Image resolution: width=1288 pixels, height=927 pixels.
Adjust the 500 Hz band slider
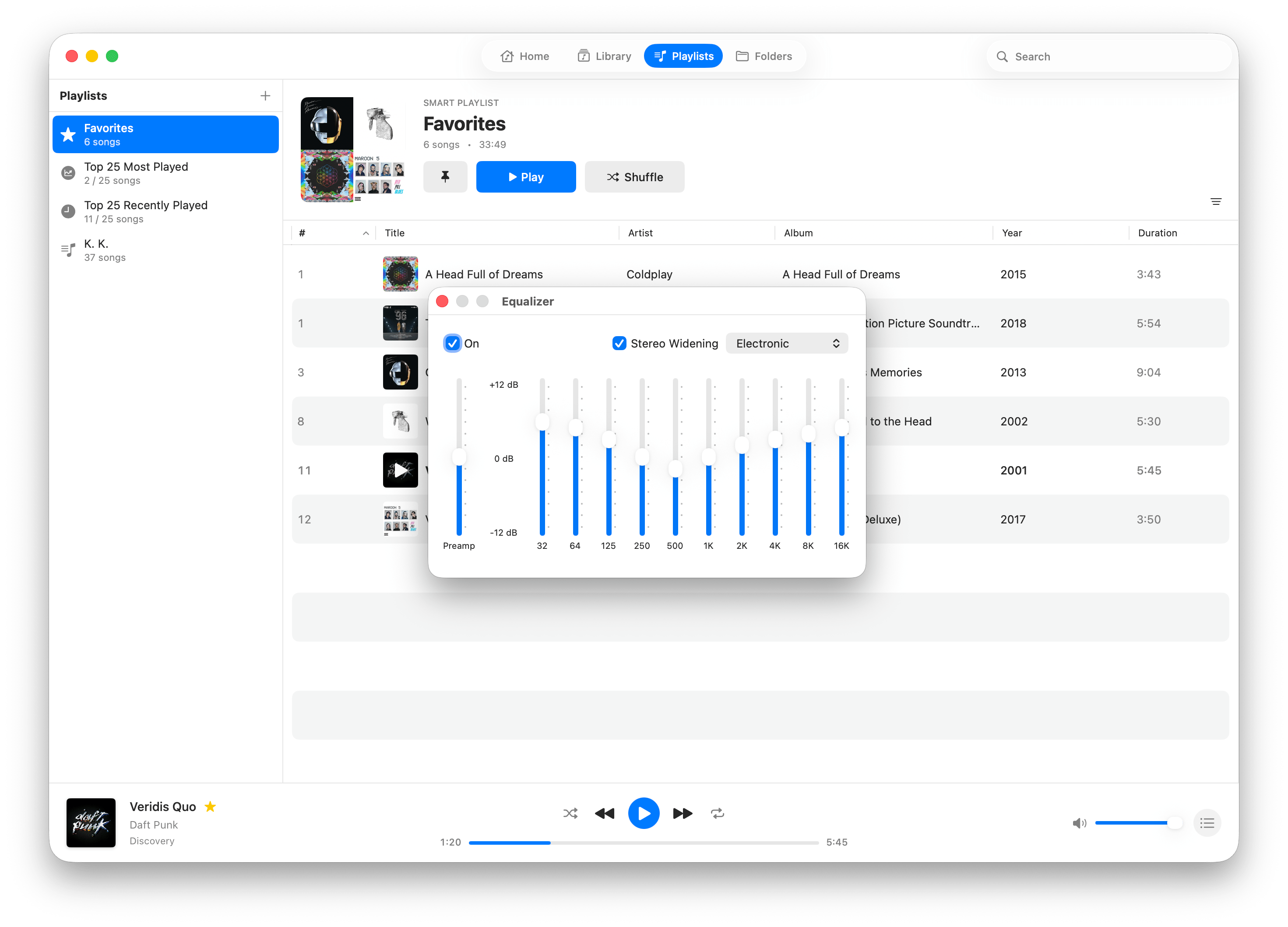click(x=675, y=469)
